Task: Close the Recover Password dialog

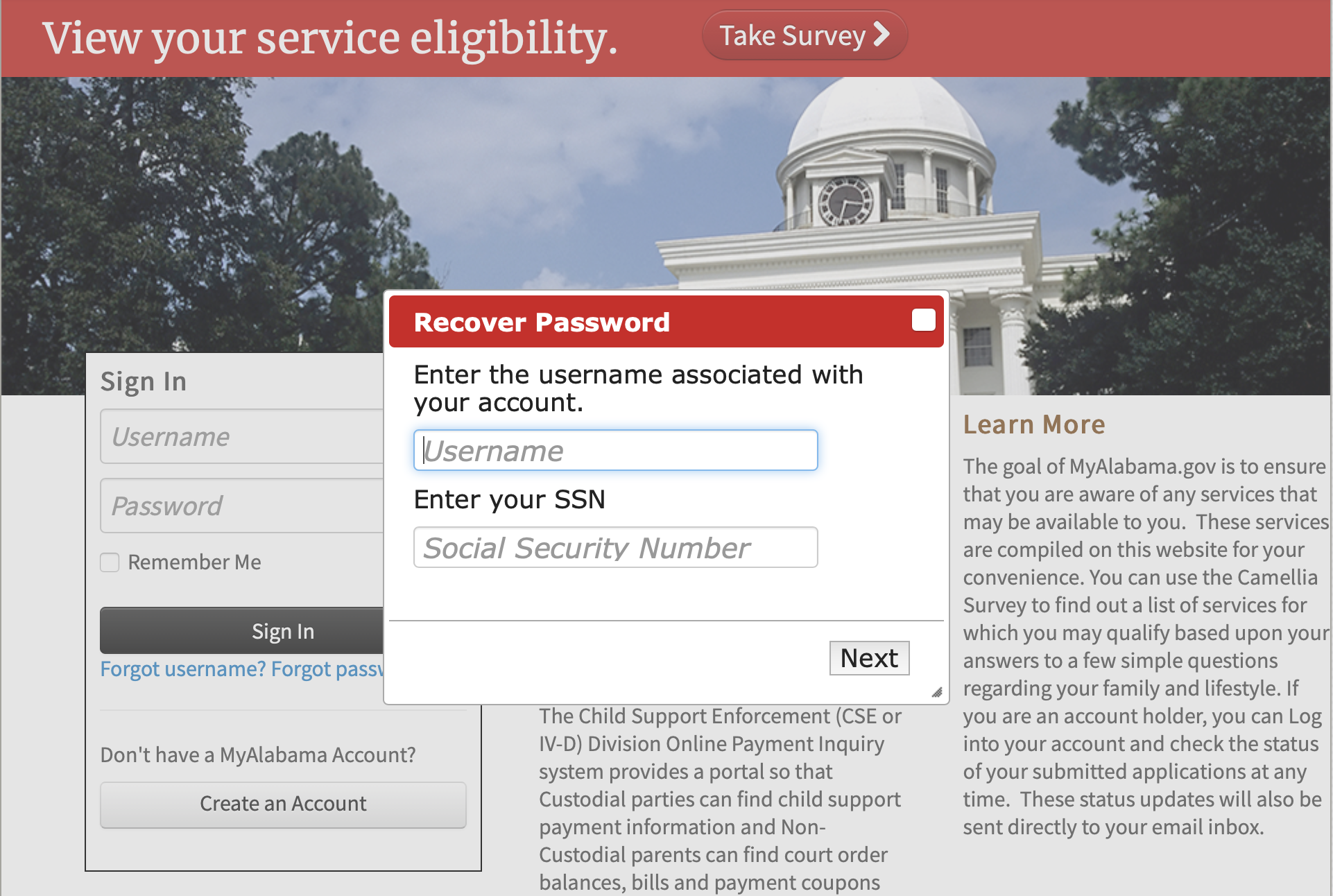Action: tap(923, 320)
